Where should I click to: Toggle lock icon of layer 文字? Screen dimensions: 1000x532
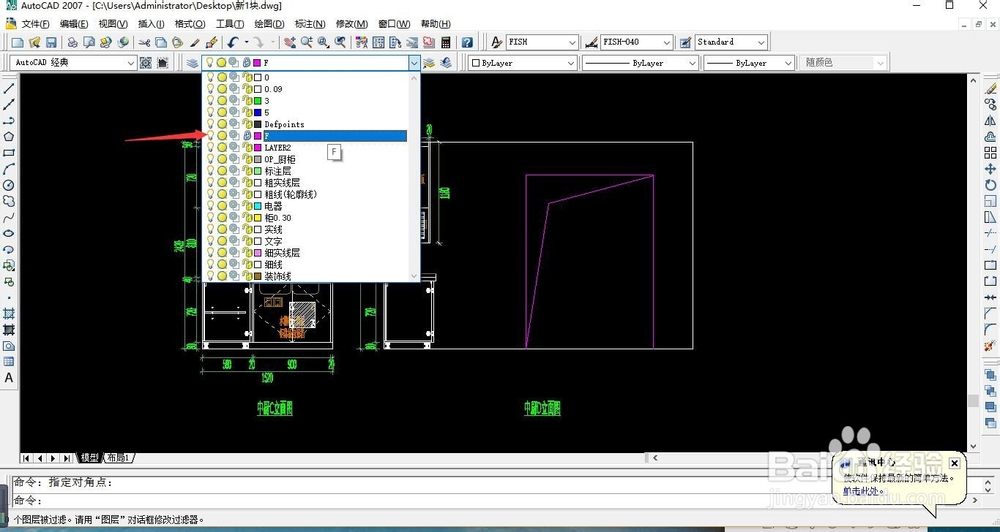tap(247, 241)
